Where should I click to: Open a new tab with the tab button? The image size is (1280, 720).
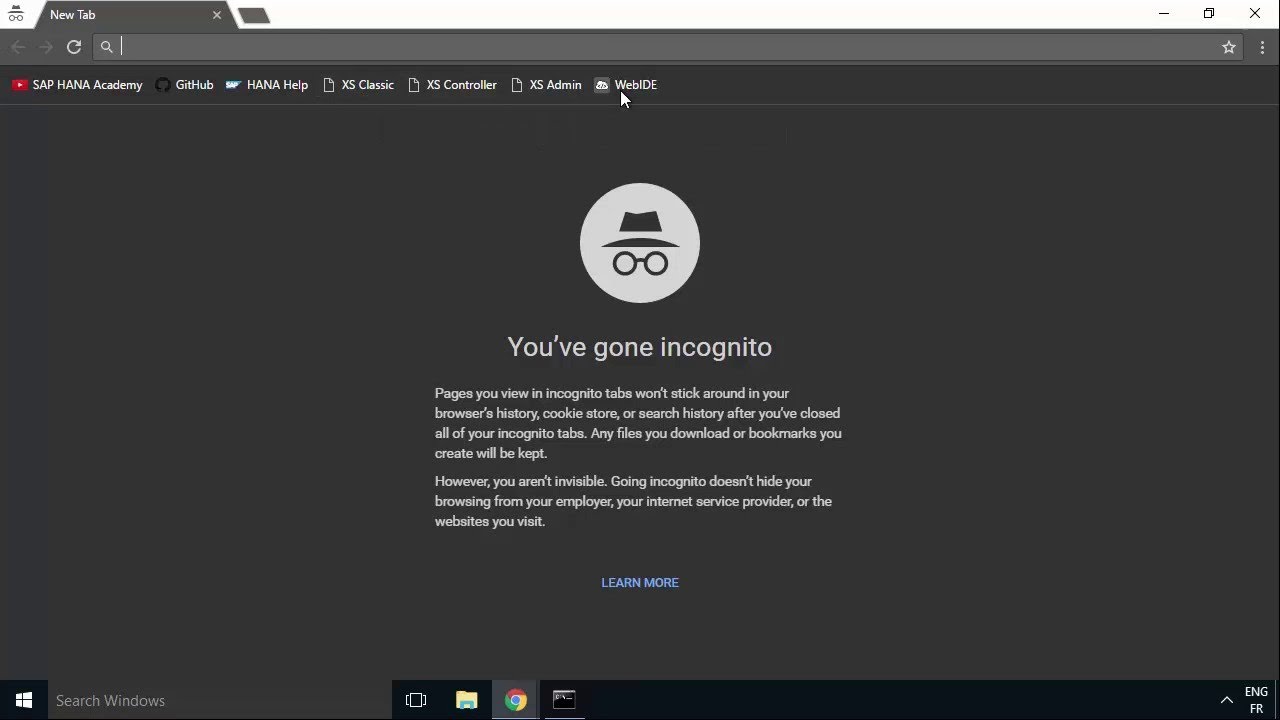pyautogui.click(x=254, y=16)
